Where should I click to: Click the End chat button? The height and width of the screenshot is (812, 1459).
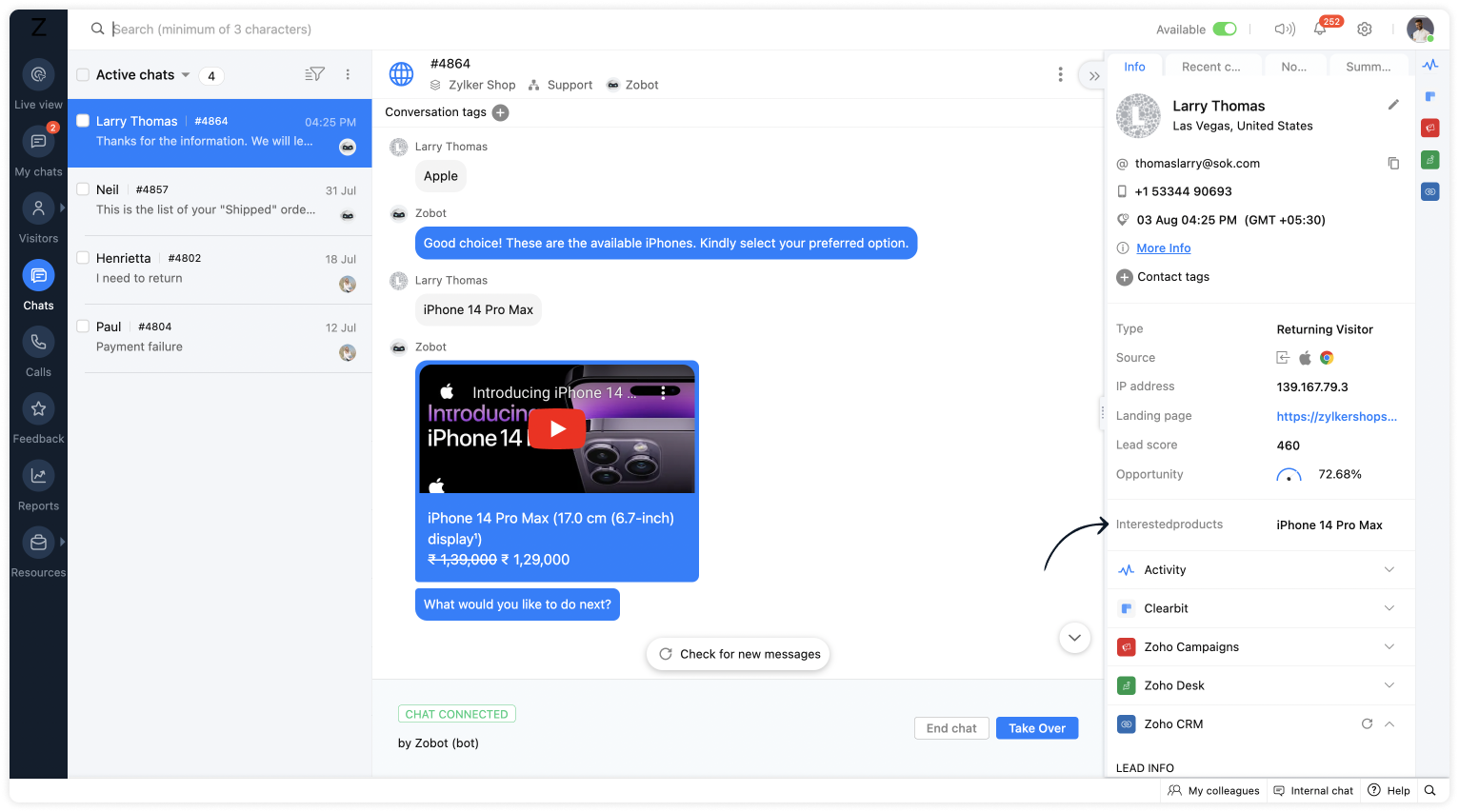pos(951,728)
